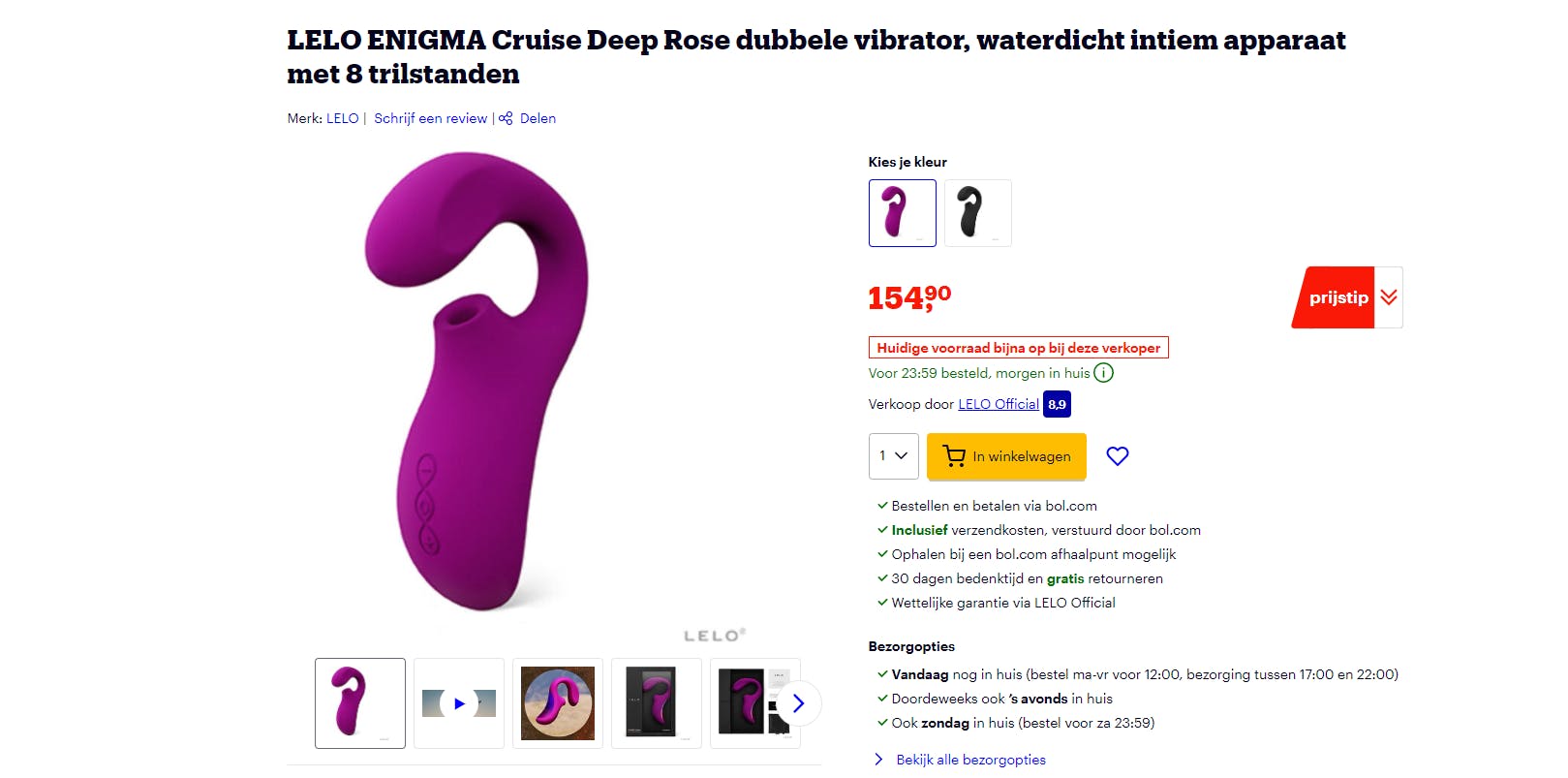
Task: Click the red prijstip label
Action: pos(1335,297)
